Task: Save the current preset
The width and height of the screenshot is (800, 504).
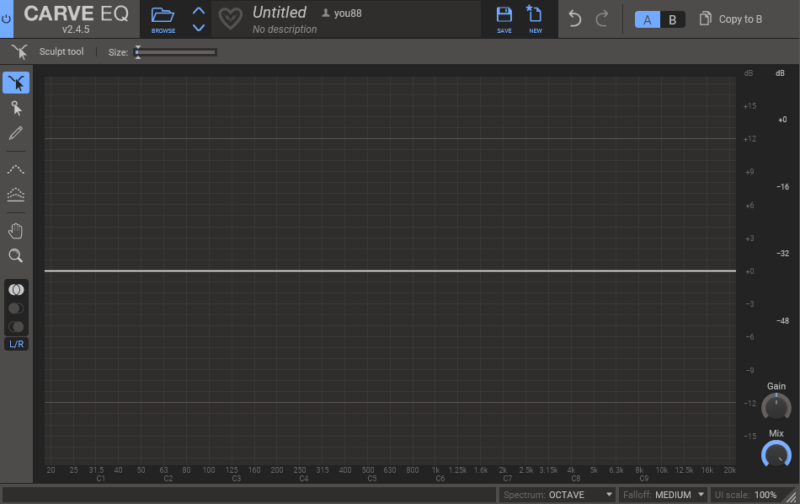Action: click(x=504, y=18)
